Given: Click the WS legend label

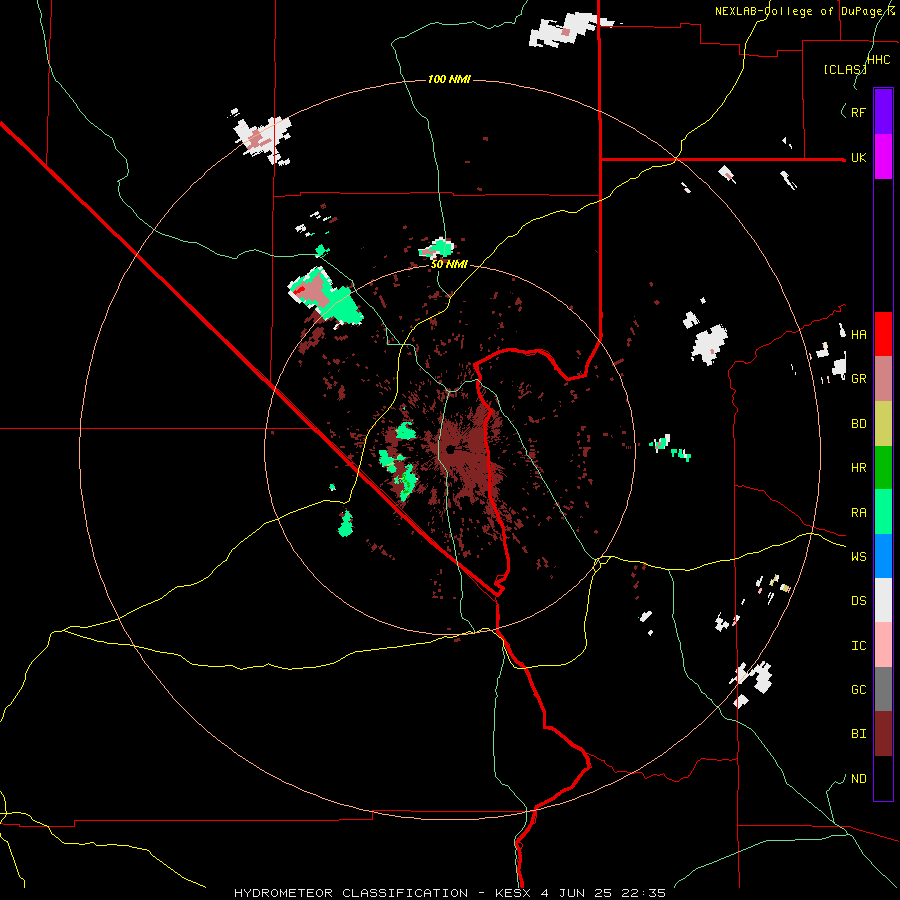Looking at the screenshot, I should click(x=858, y=557).
